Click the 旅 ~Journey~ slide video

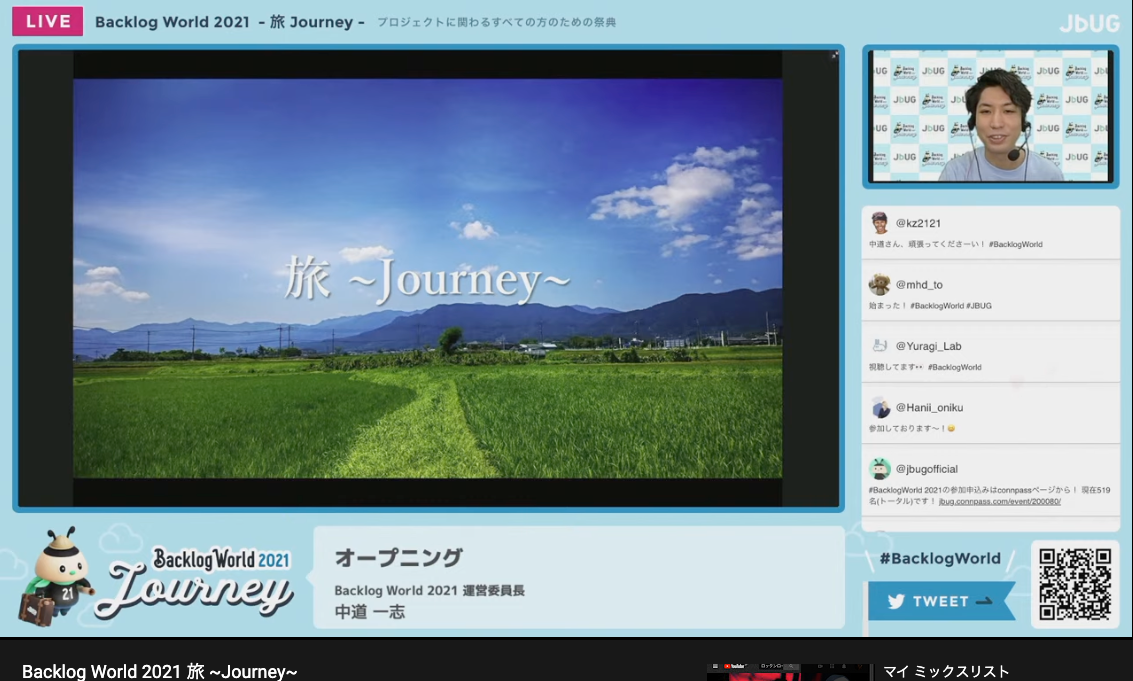tap(428, 278)
